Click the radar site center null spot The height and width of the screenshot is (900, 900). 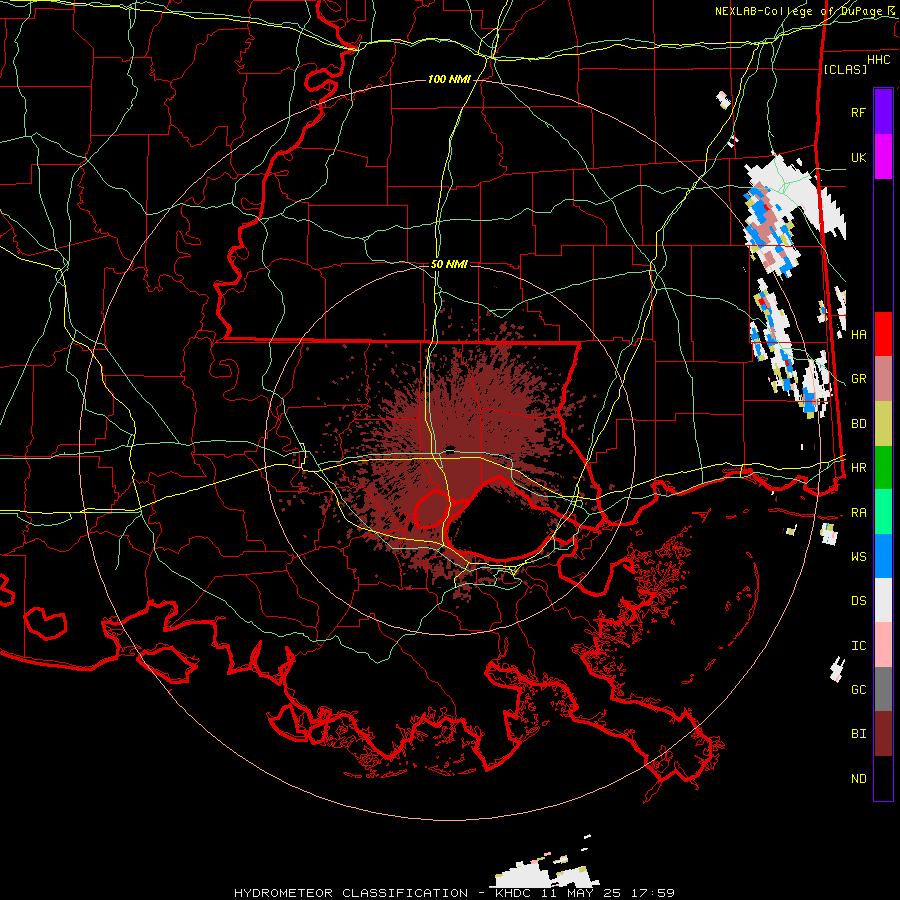(x=449, y=449)
